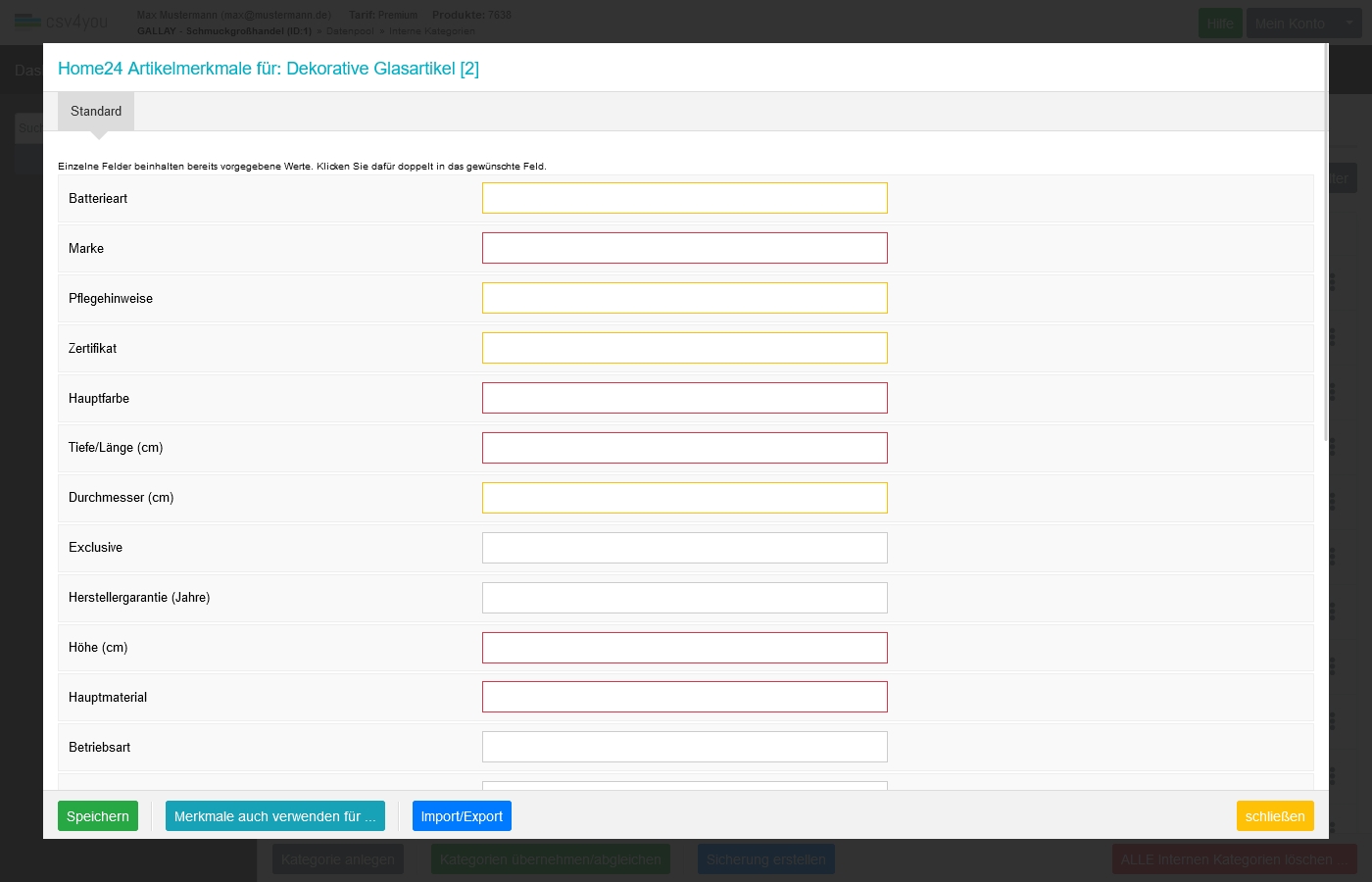
Task: Click the Herstellergarantie (Jahre) field
Action: pyautogui.click(x=684, y=598)
